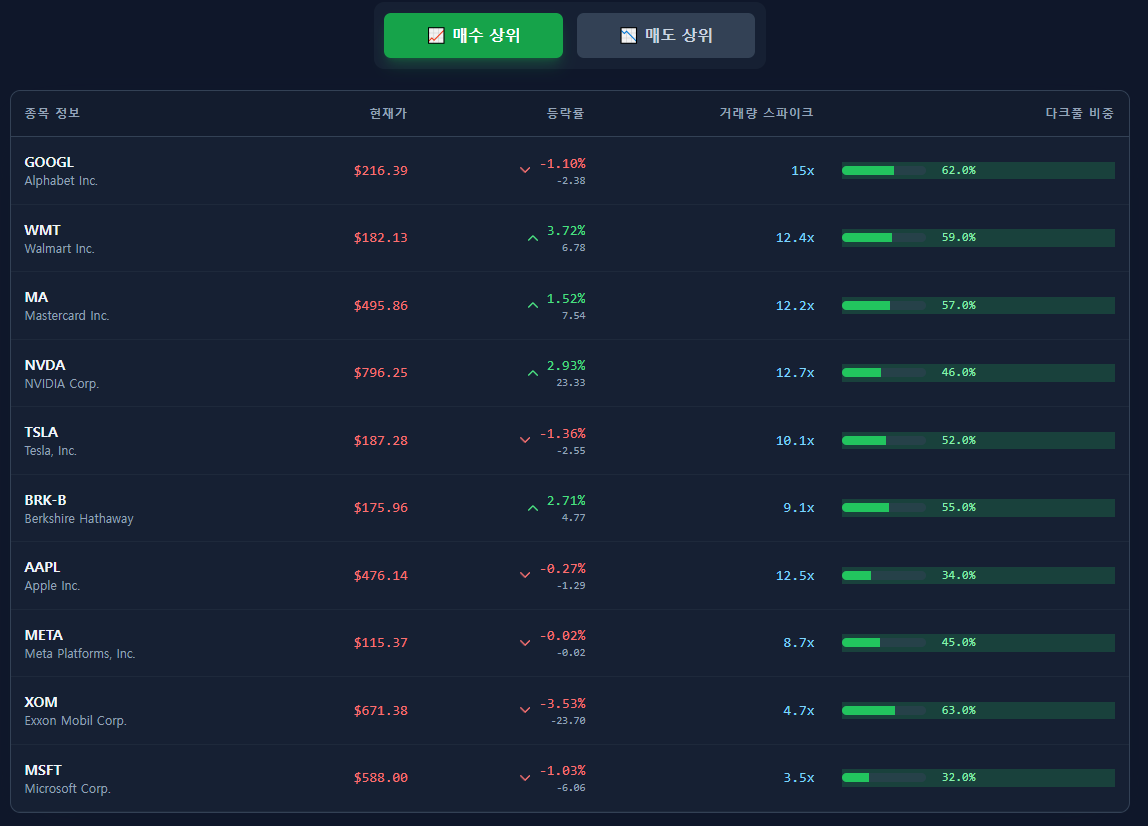Sort by 현재가 column header
Screen dimensions: 1148x826
(388, 113)
